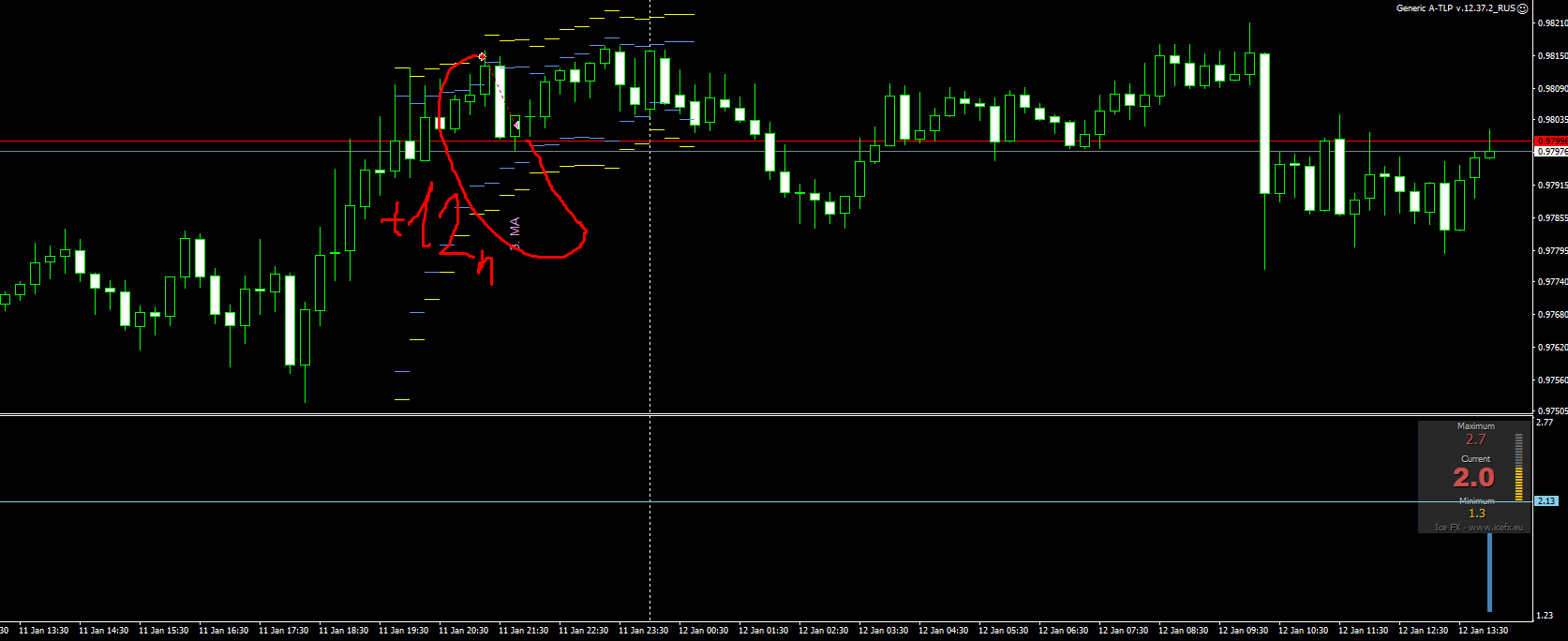The width and height of the screenshot is (1568, 641).
Task: Click the 12 Jan 00:30 time label
Action: [x=703, y=631]
